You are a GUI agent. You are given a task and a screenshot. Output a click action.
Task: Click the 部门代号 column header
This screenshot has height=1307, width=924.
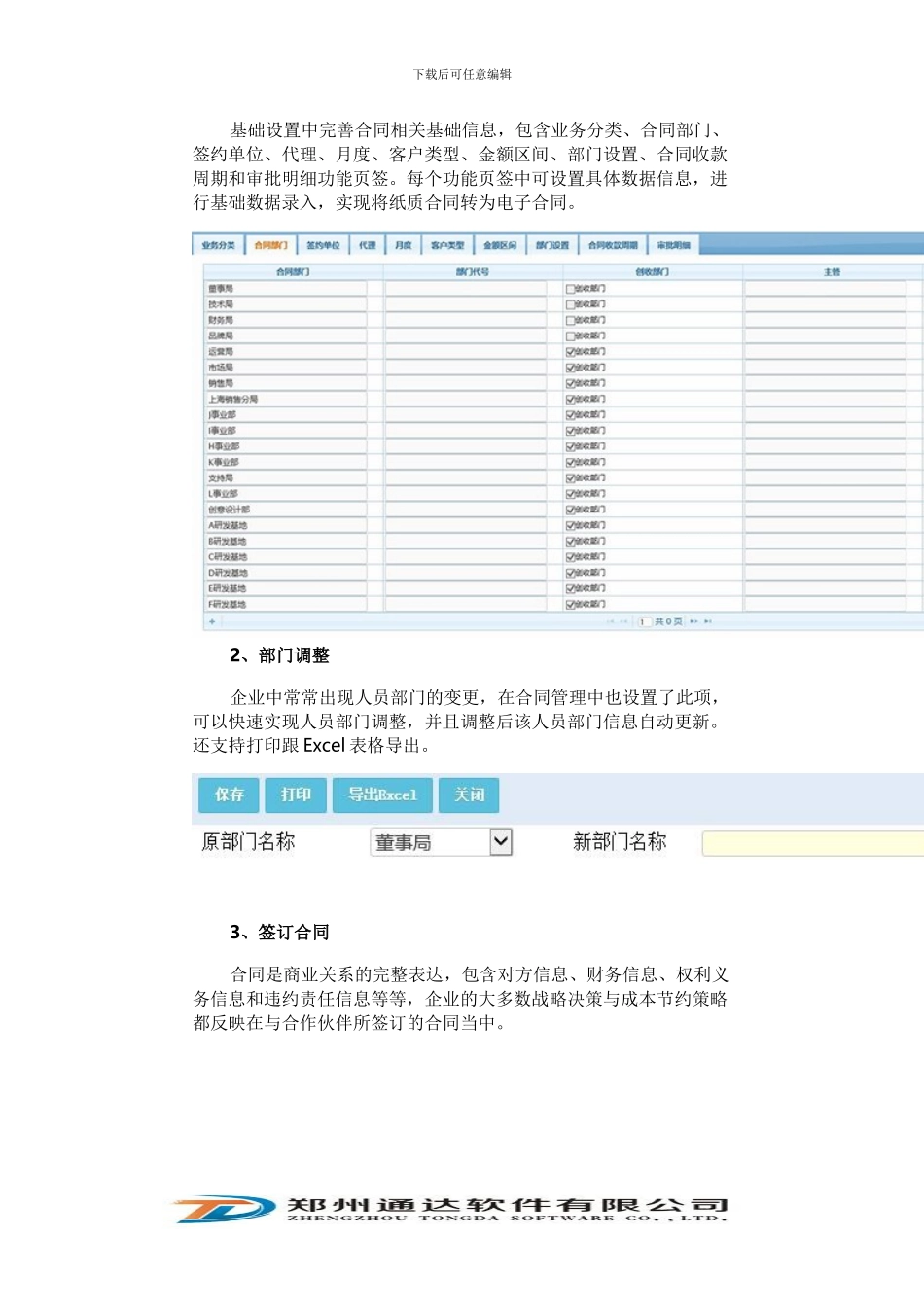coord(473,272)
